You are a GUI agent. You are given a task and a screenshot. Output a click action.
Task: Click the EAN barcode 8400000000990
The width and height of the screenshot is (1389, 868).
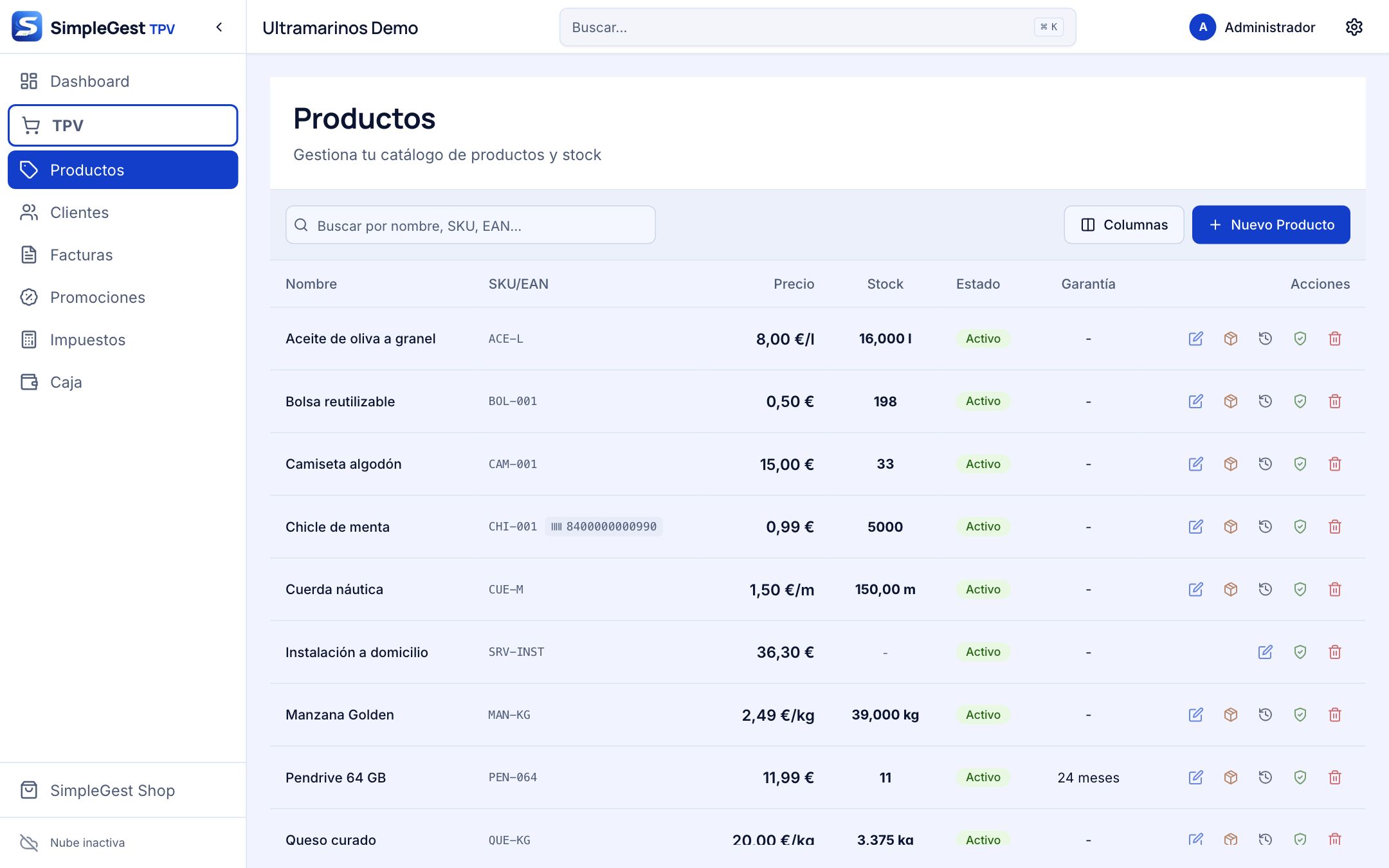click(604, 527)
